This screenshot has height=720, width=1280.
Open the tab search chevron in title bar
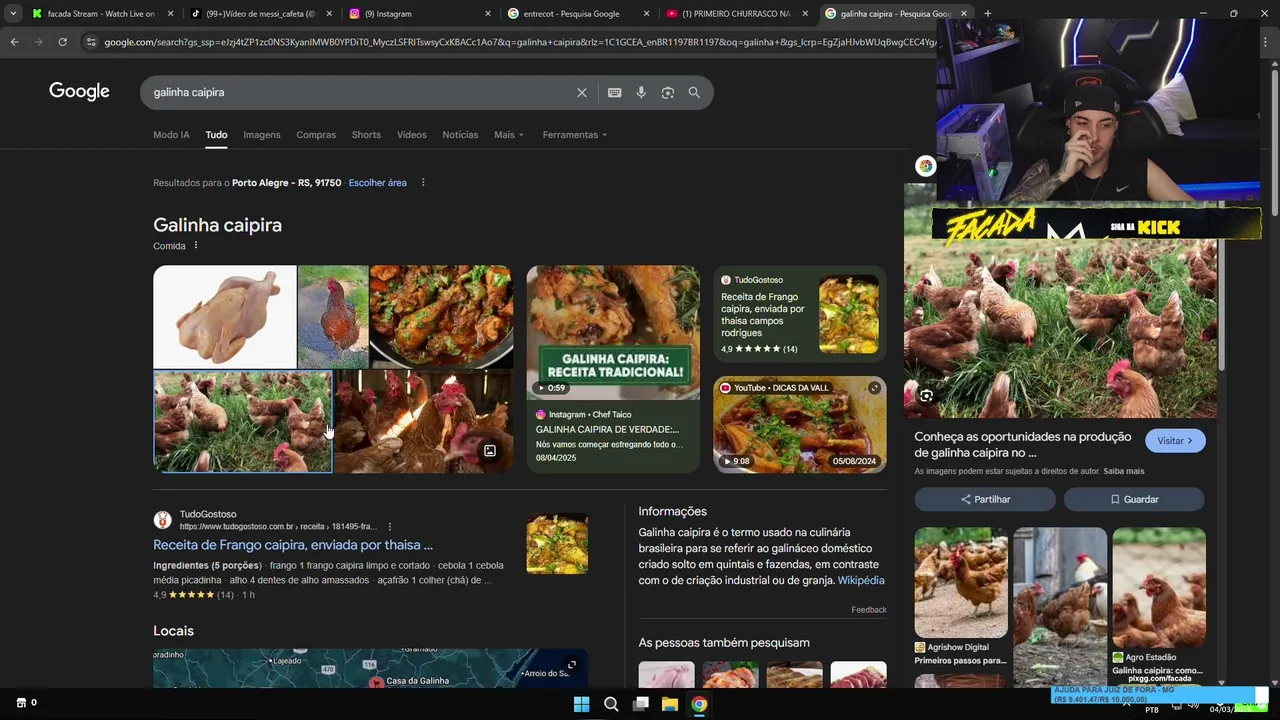pyautogui.click(x=12, y=13)
